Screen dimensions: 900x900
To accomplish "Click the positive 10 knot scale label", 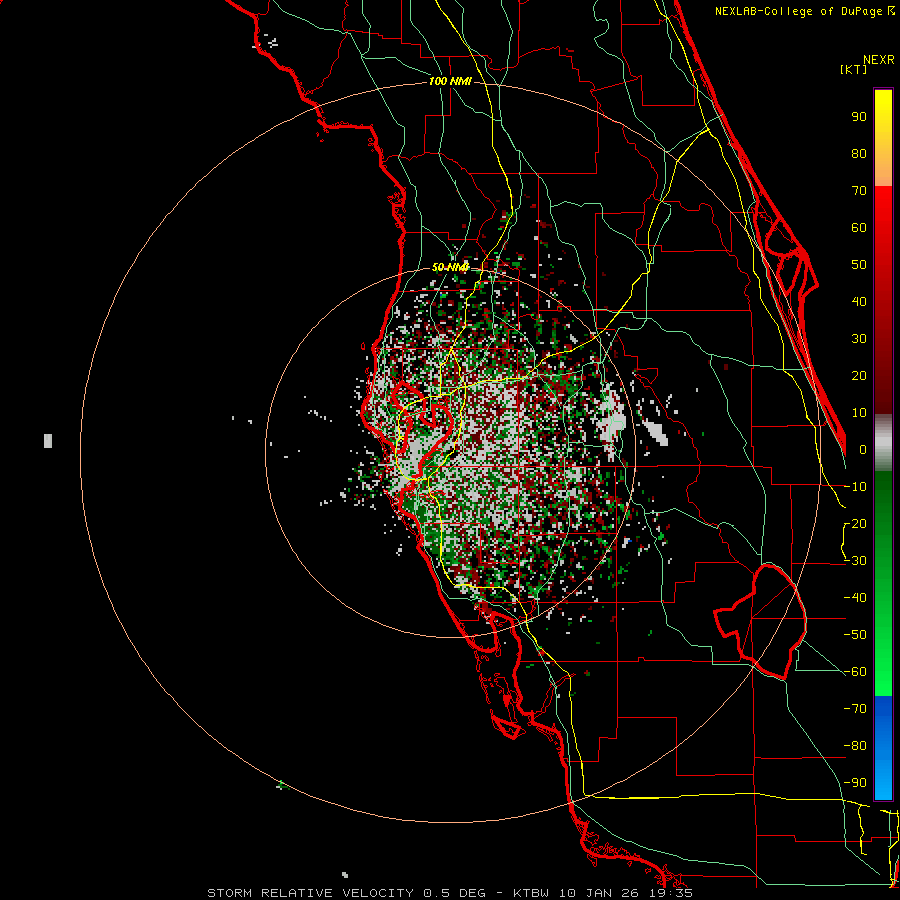I will coord(859,413).
